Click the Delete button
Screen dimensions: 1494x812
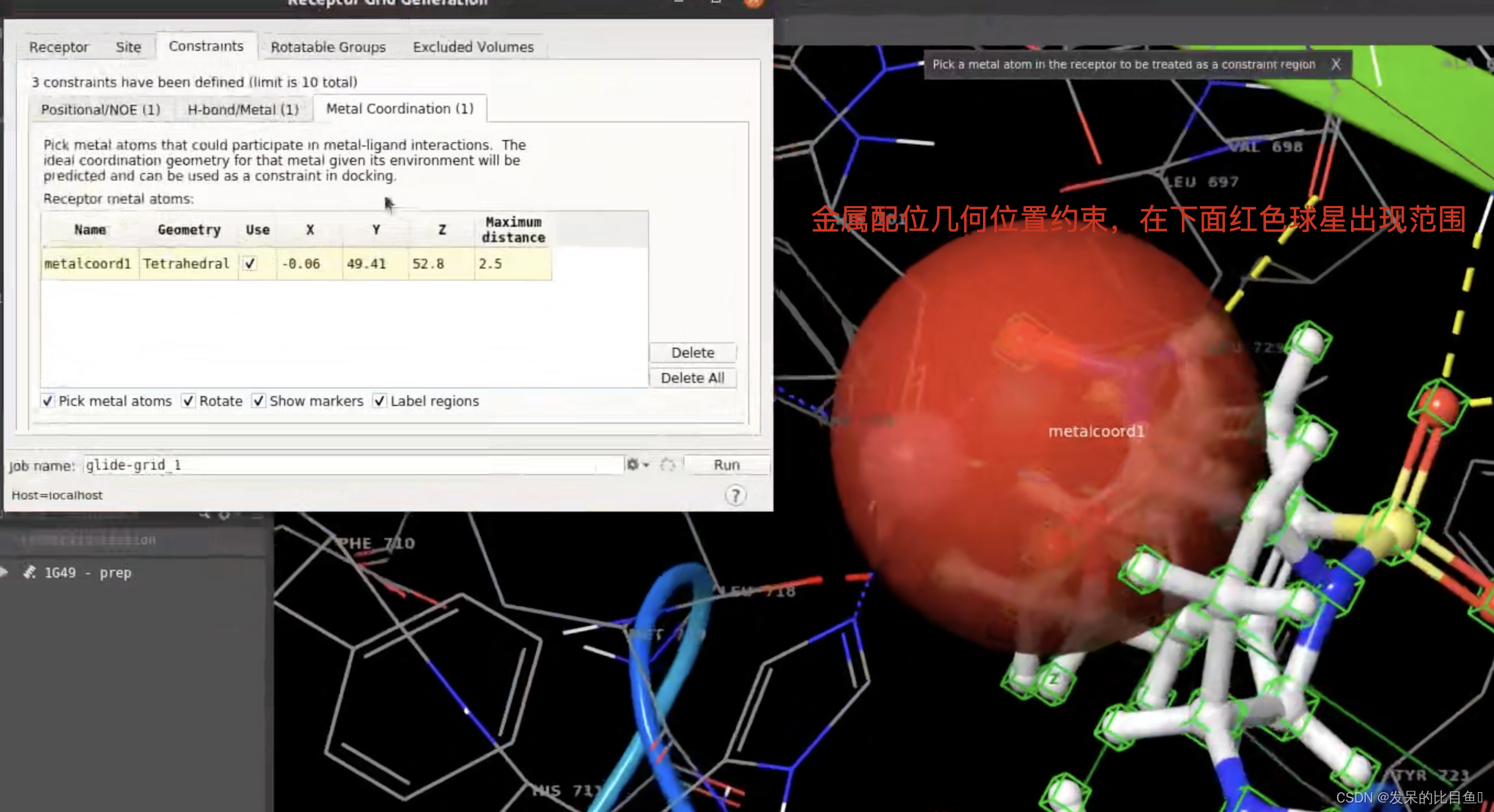tap(692, 353)
